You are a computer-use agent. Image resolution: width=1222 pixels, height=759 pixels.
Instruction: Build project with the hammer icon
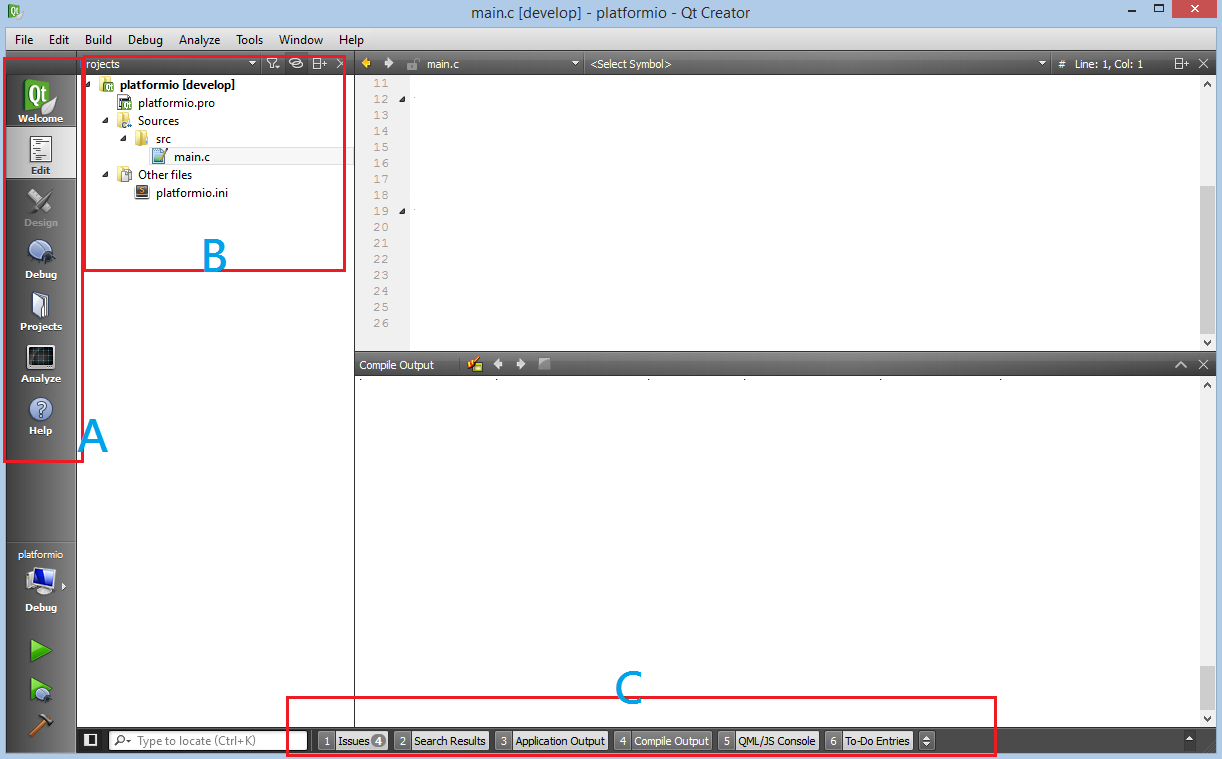point(40,726)
